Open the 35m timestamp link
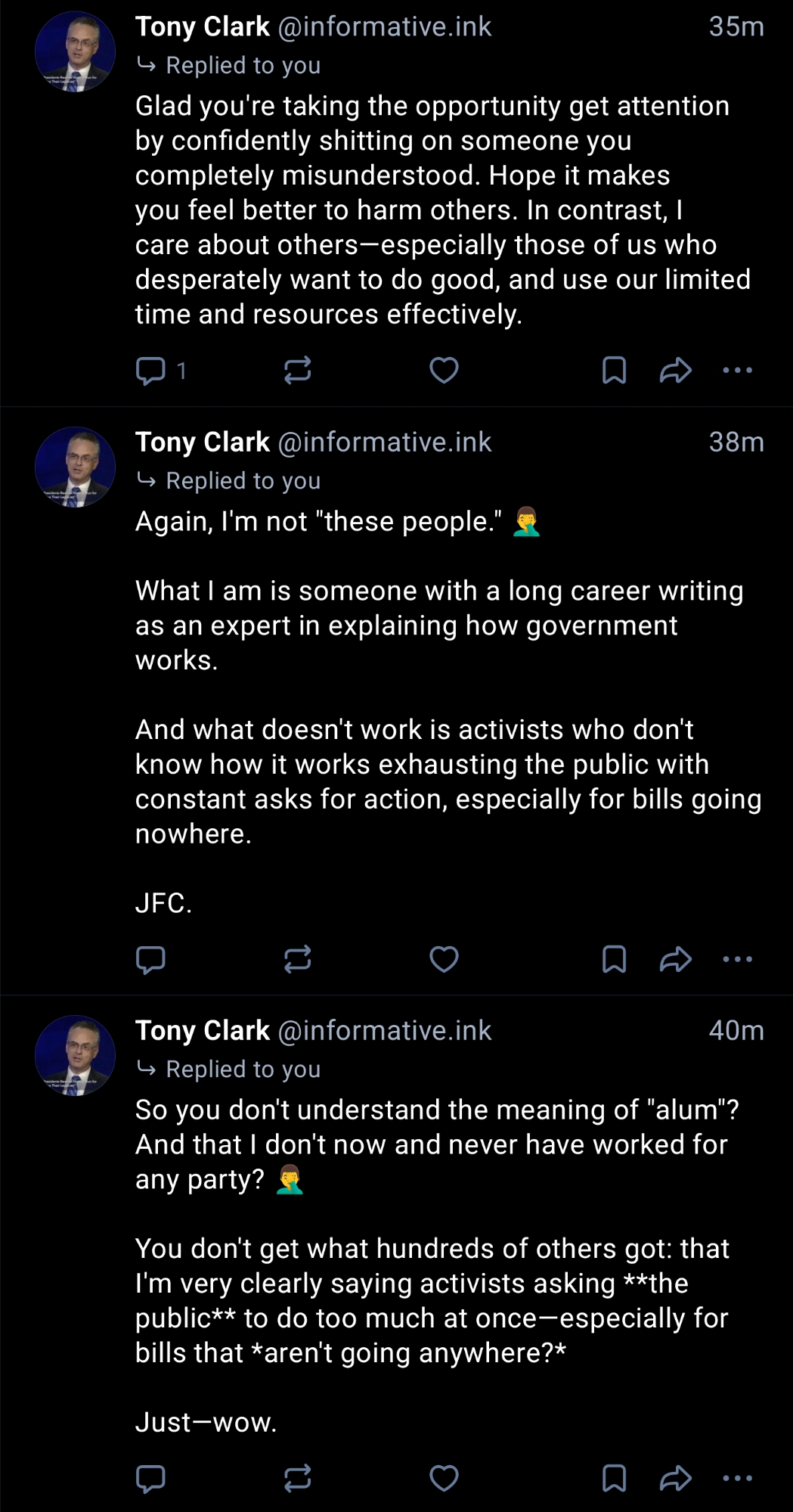The width and height of the screenshot is (793, 1512). 736,26
